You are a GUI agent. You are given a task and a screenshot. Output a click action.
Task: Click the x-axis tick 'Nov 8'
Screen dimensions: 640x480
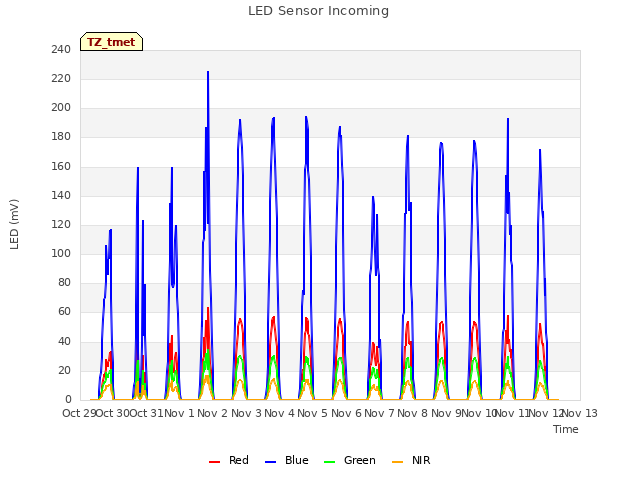(x=412, y=413)
